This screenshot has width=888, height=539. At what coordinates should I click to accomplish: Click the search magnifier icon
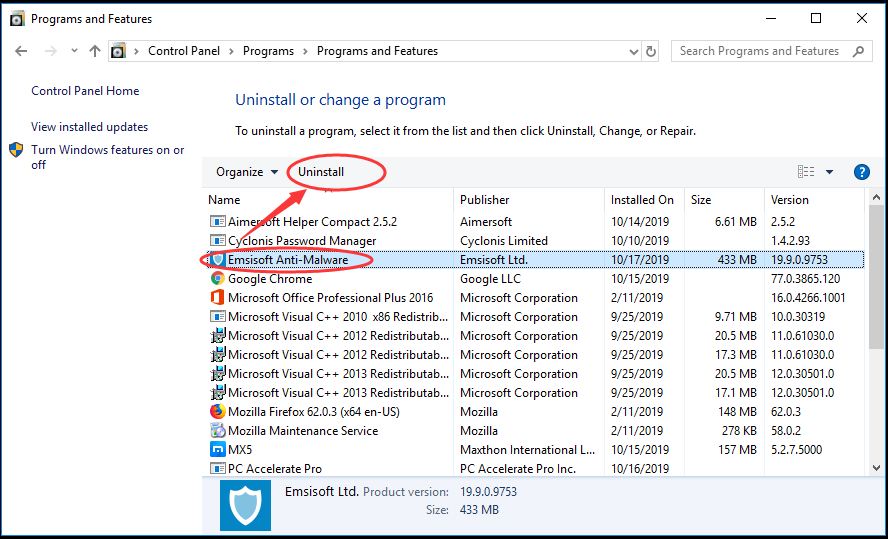click(859, 51)
